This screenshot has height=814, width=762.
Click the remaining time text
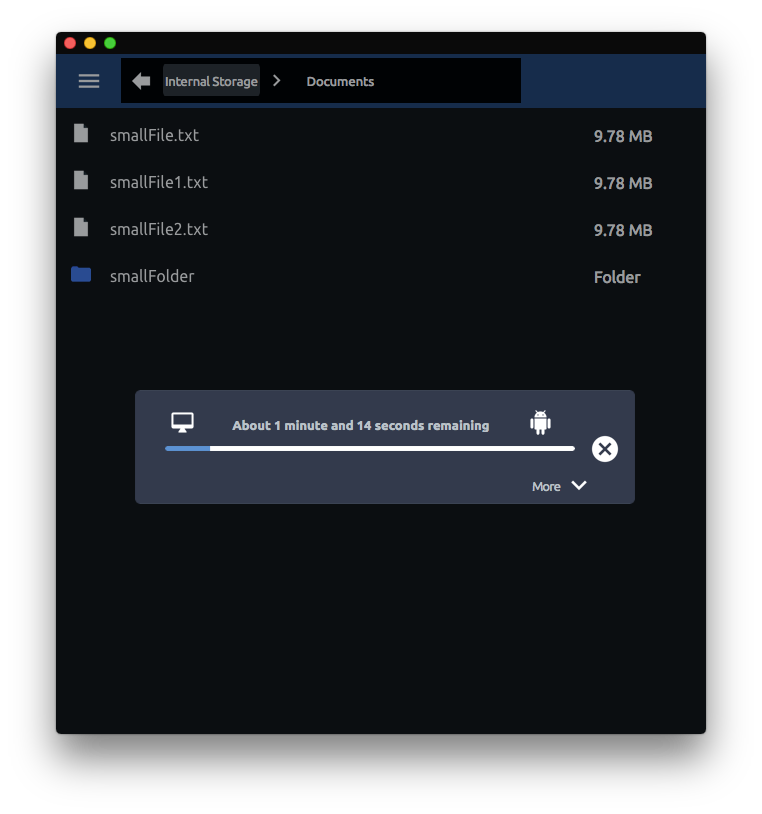click(360, 425)
